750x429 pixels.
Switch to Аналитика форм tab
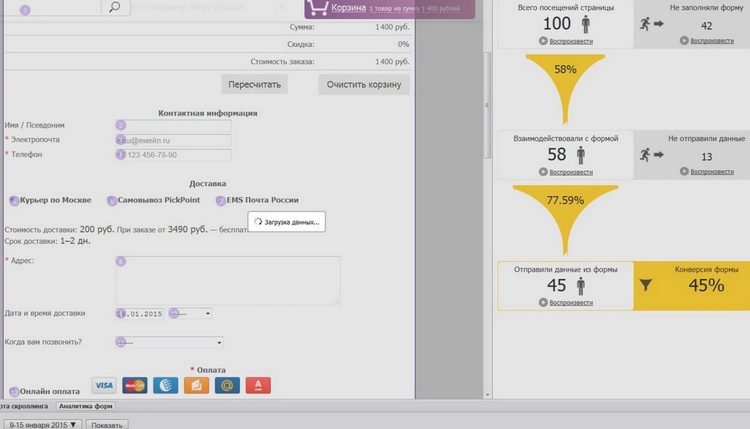click(86, 406)
